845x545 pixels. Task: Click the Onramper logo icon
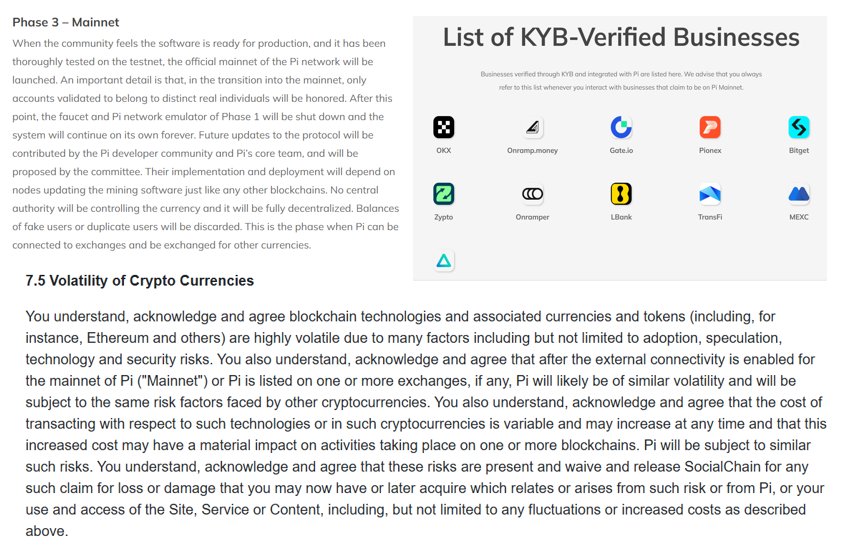point(532,194)
